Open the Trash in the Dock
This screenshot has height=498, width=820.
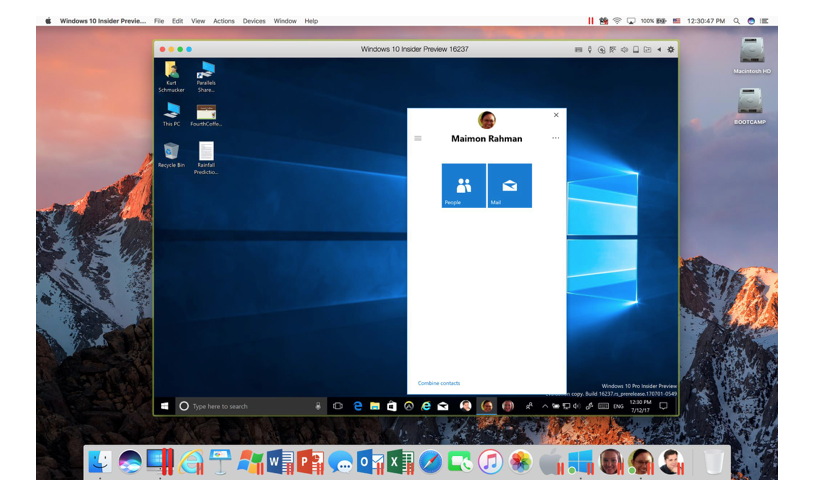(713, 462)
